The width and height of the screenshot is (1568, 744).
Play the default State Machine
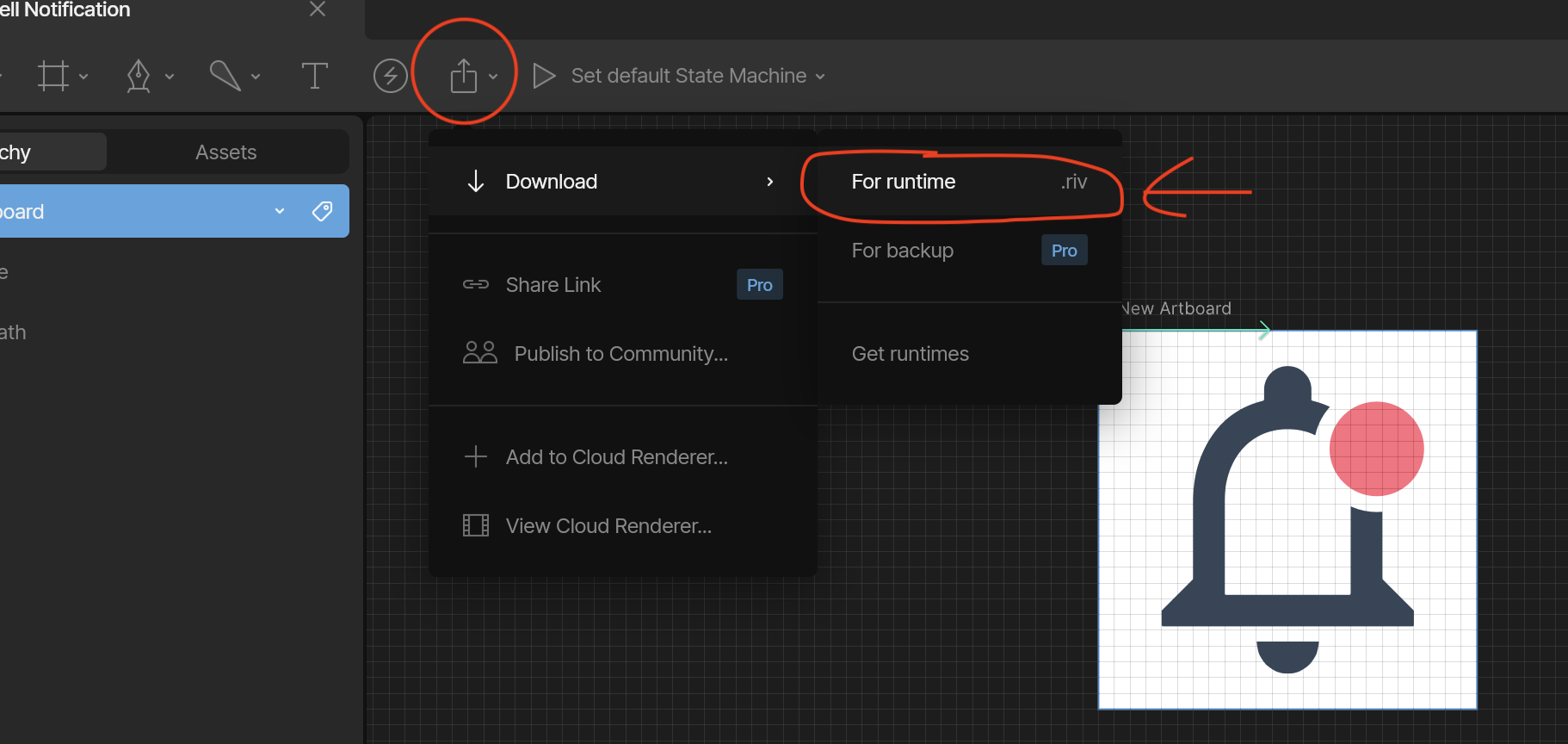(x=544, y=76)
